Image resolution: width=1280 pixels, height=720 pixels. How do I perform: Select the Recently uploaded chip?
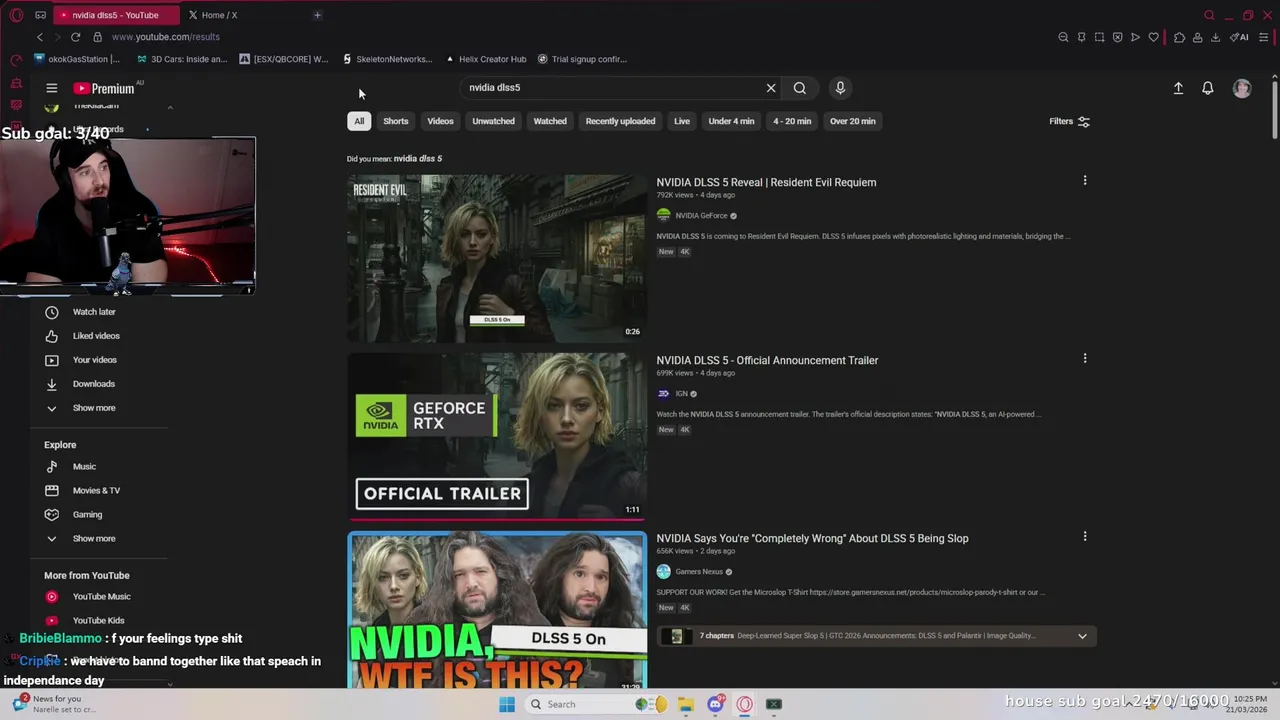pyautogui.click(x=620, y=121)
